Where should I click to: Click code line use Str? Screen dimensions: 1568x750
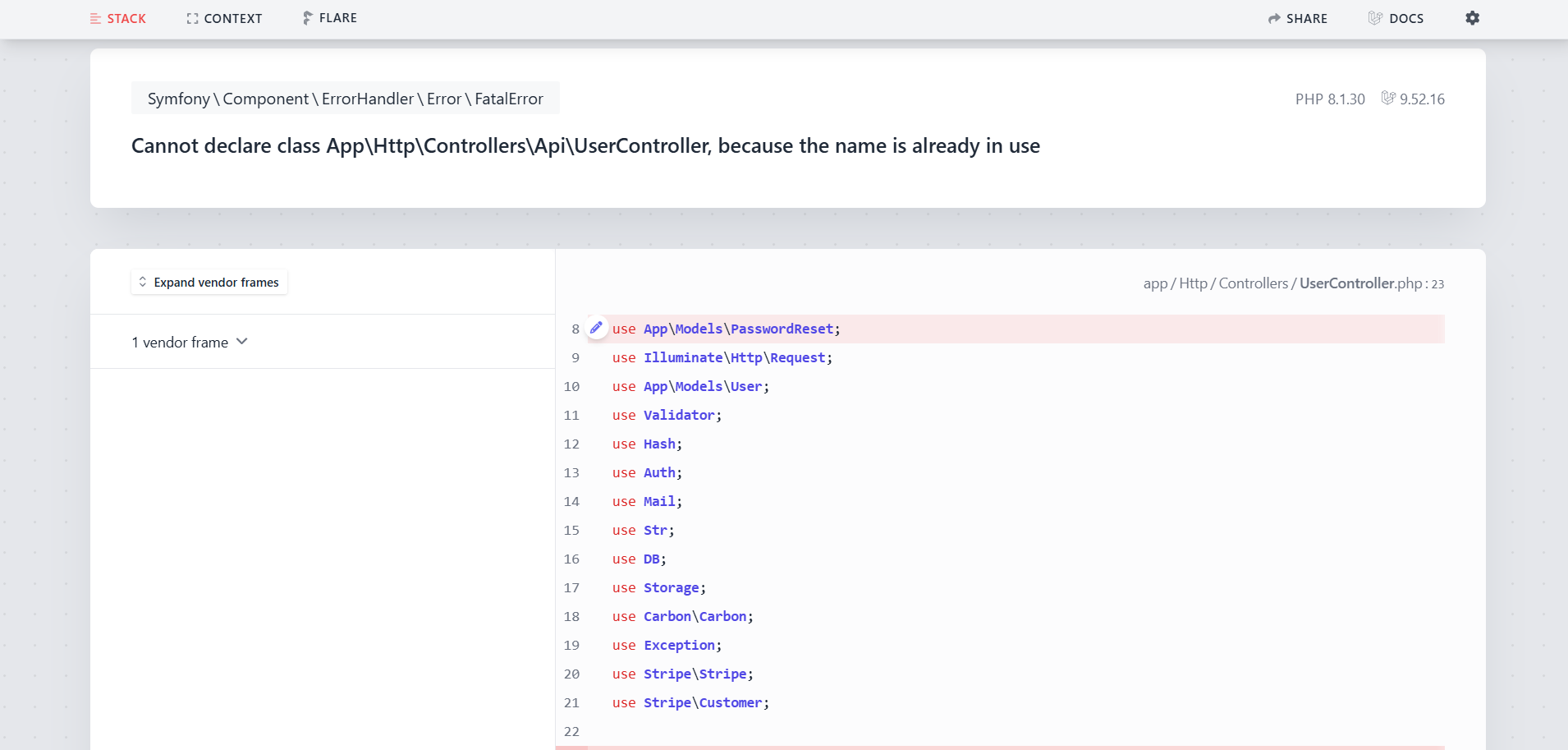coord(643,530)
